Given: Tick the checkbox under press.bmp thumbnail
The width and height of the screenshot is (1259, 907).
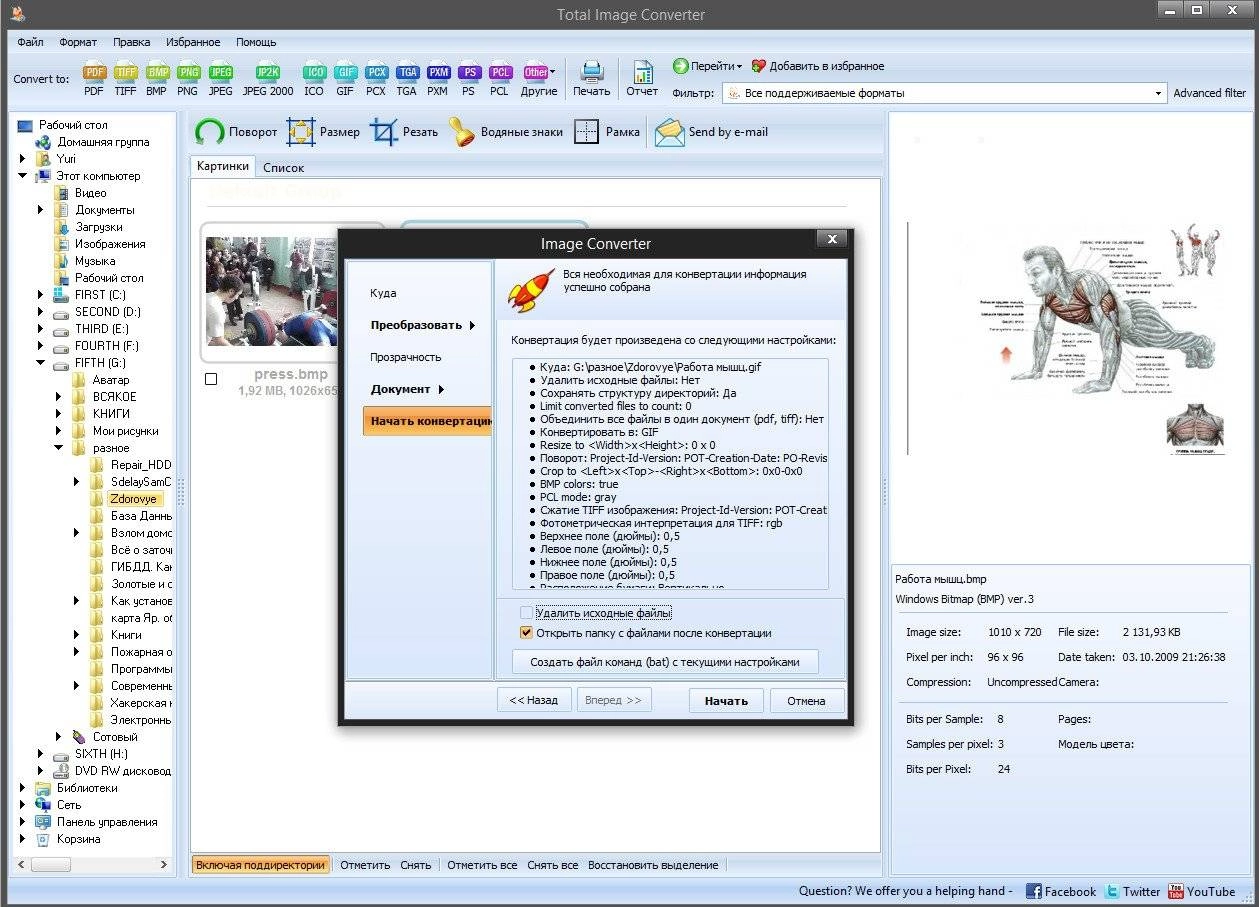Looking at the screenshot, I should click(211, 379).
